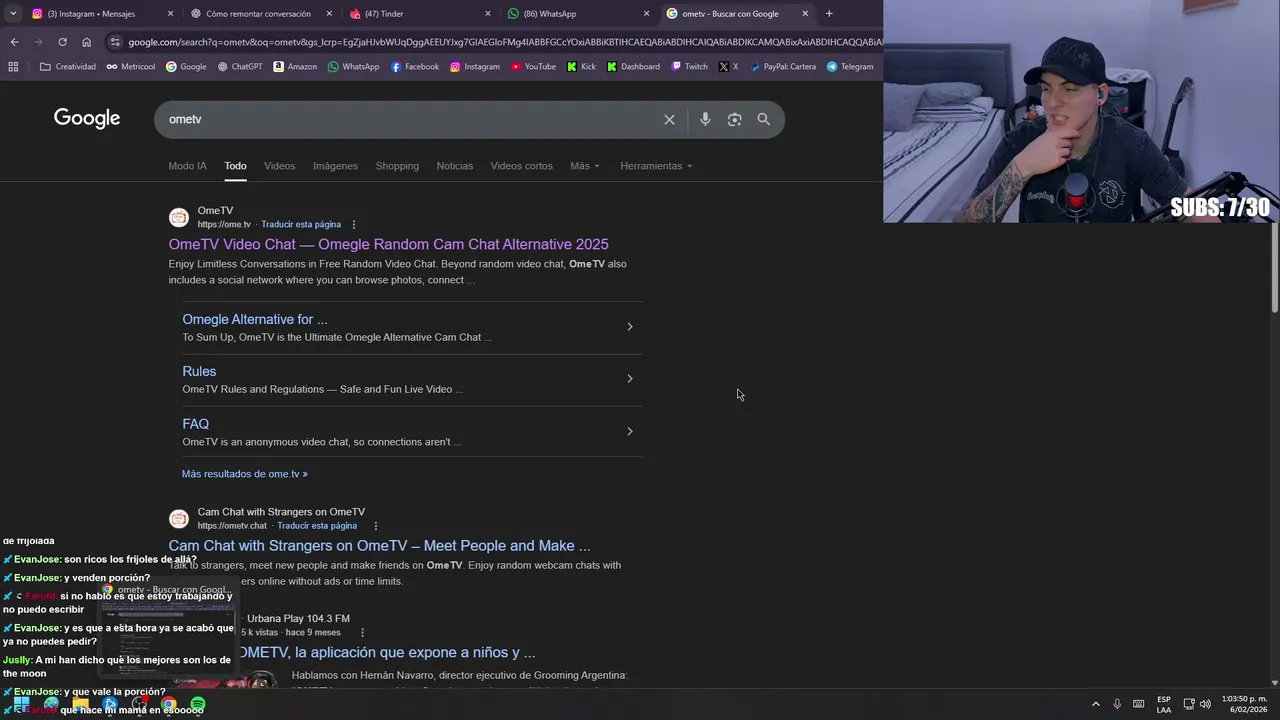Go back with browser back arrow
1280x720 pixels.
[x=14, y=42]
